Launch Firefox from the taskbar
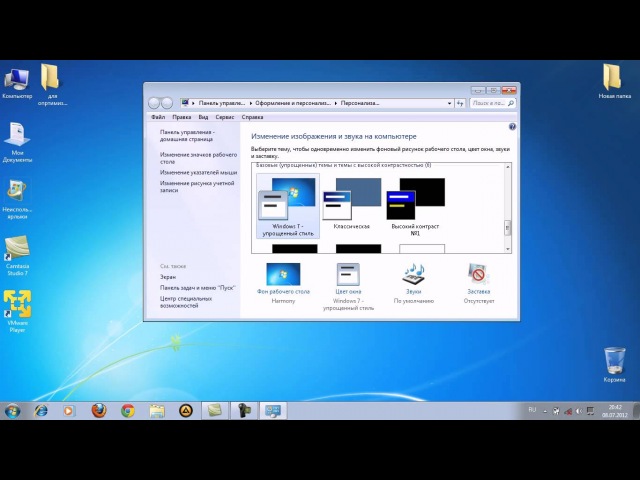Image resolution: width=640 pixels, height=480 pixels. point(98,410)
